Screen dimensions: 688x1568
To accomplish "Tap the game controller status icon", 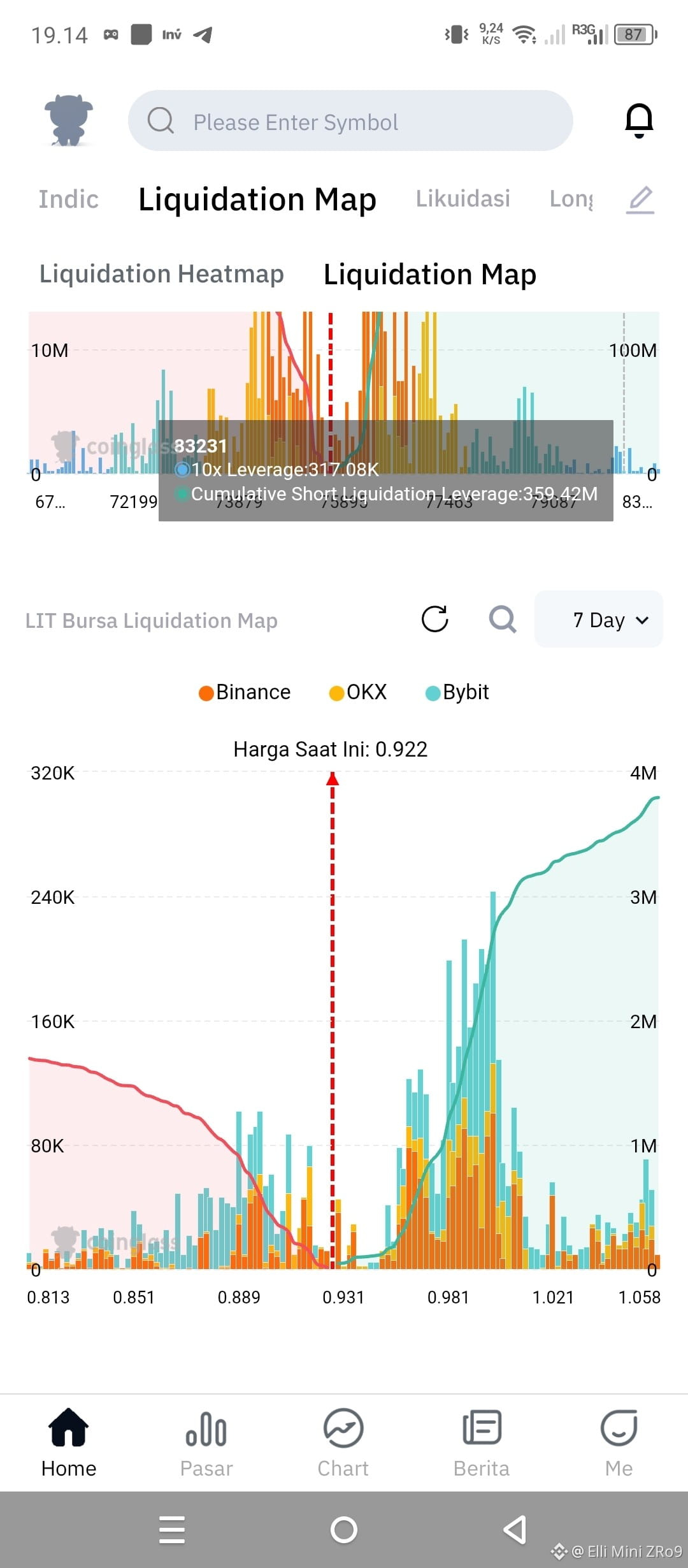I will (x=111, y=34).
